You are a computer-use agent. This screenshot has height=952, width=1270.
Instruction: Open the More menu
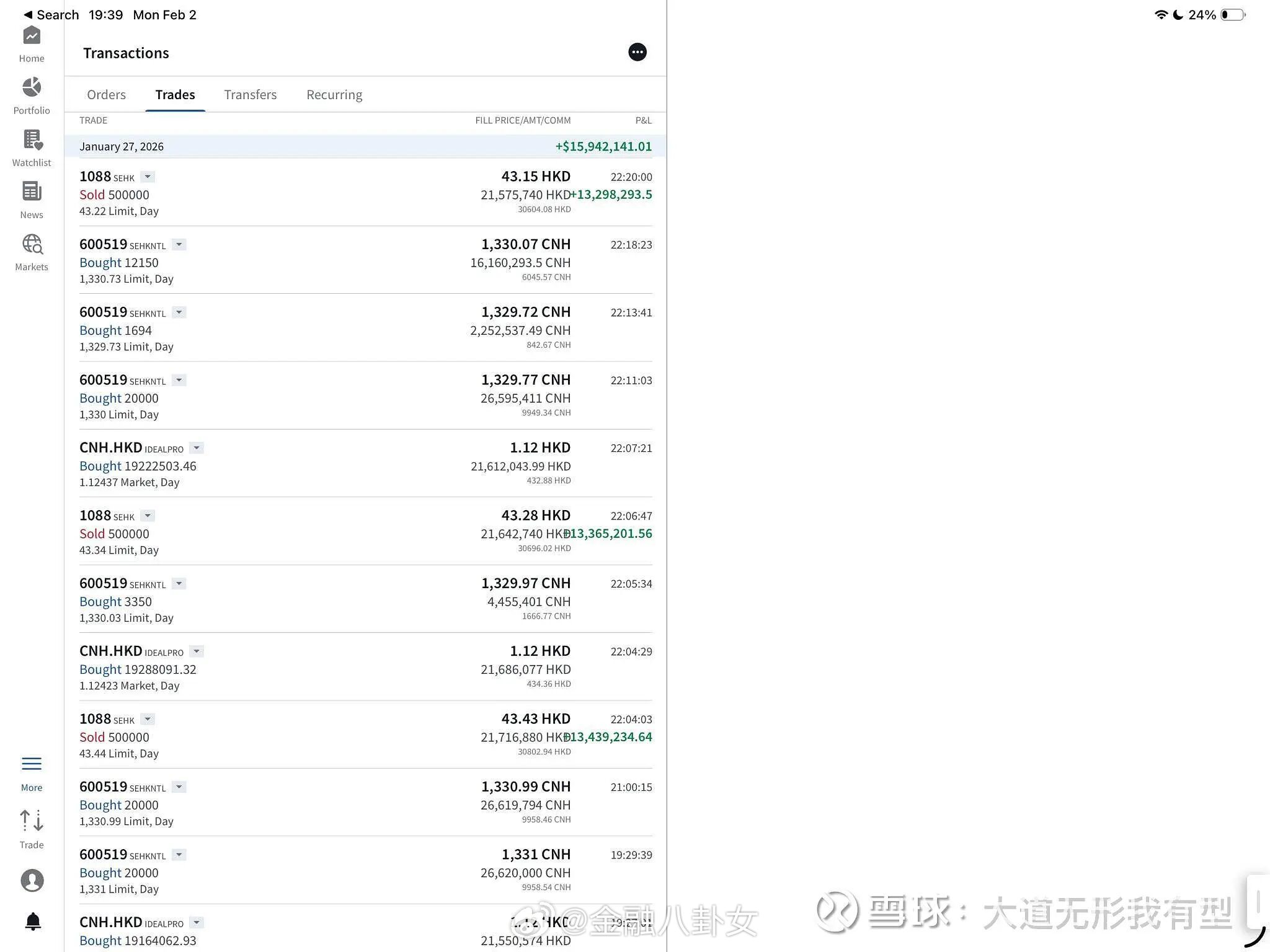31,769
